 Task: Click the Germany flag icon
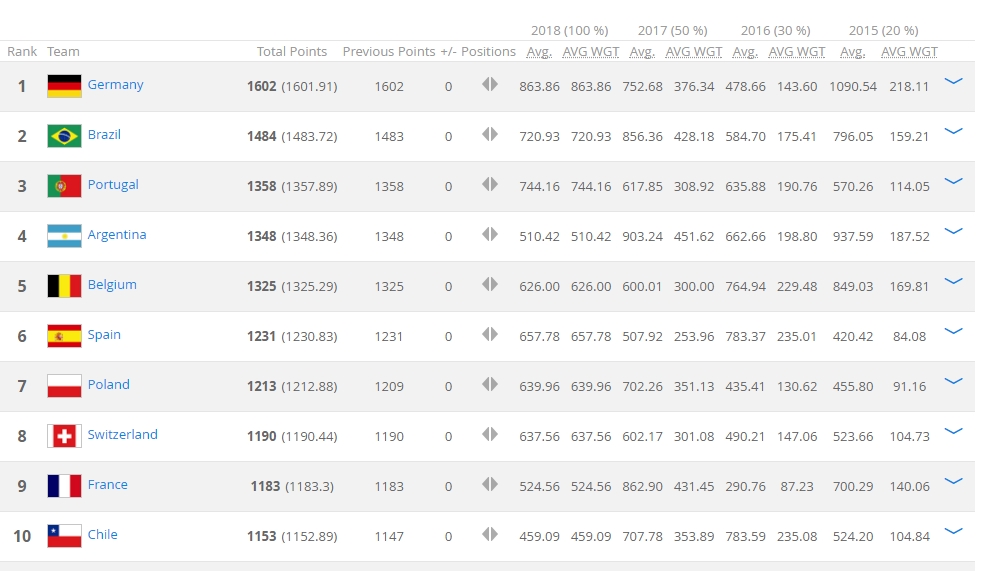tap(64, 86)
